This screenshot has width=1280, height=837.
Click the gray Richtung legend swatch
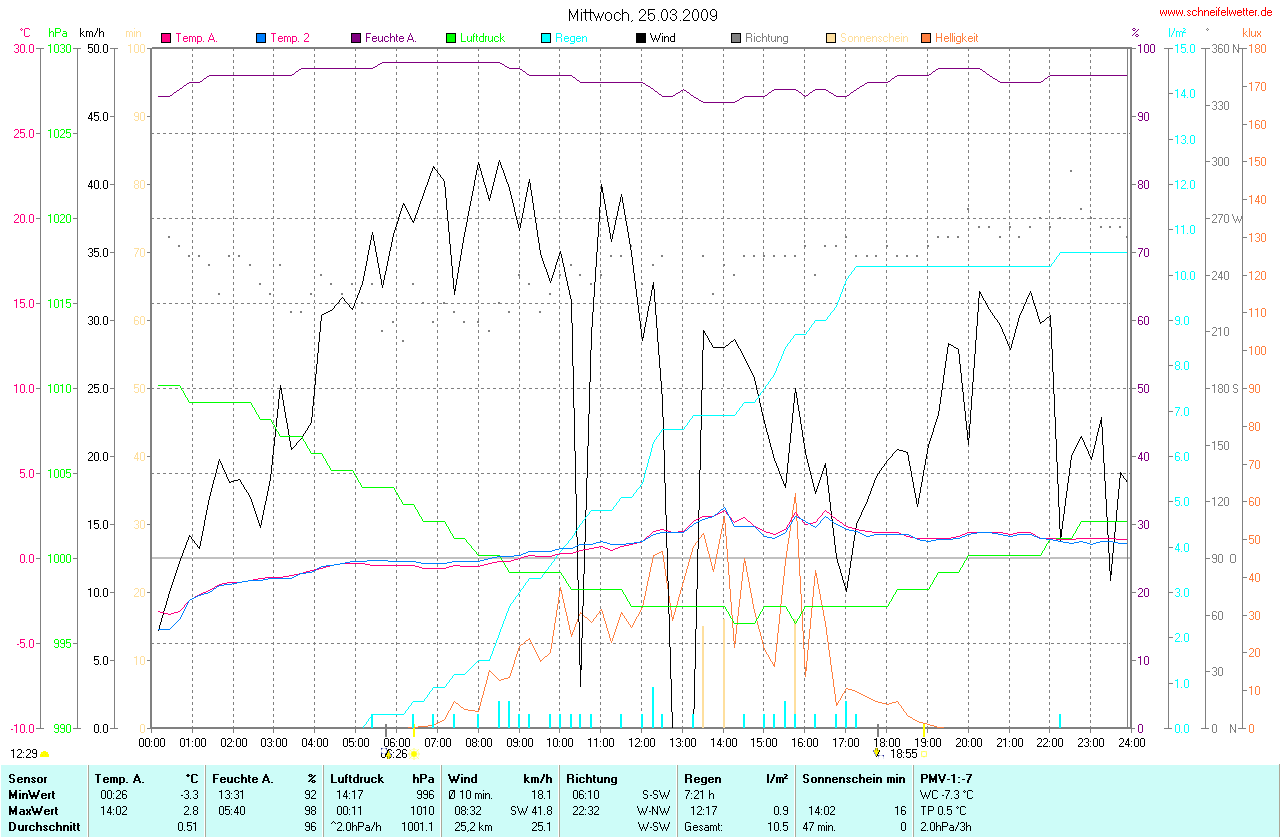[736, 38]
